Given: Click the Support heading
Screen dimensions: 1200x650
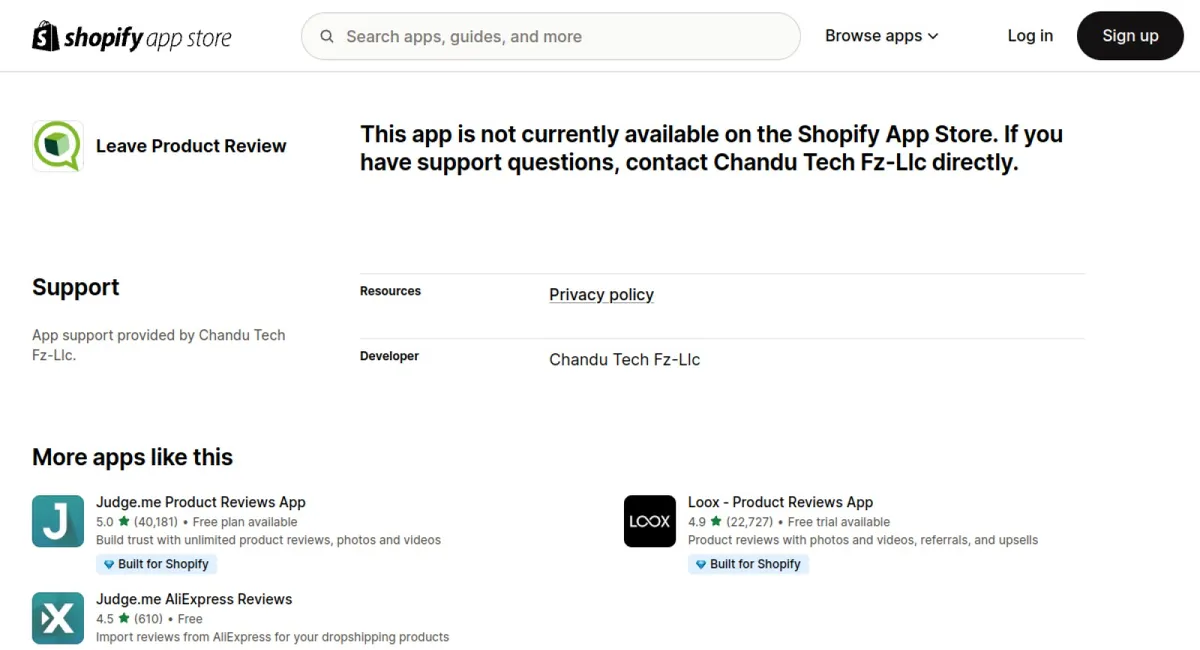Looking at the screenshot, I should point(76,287).
